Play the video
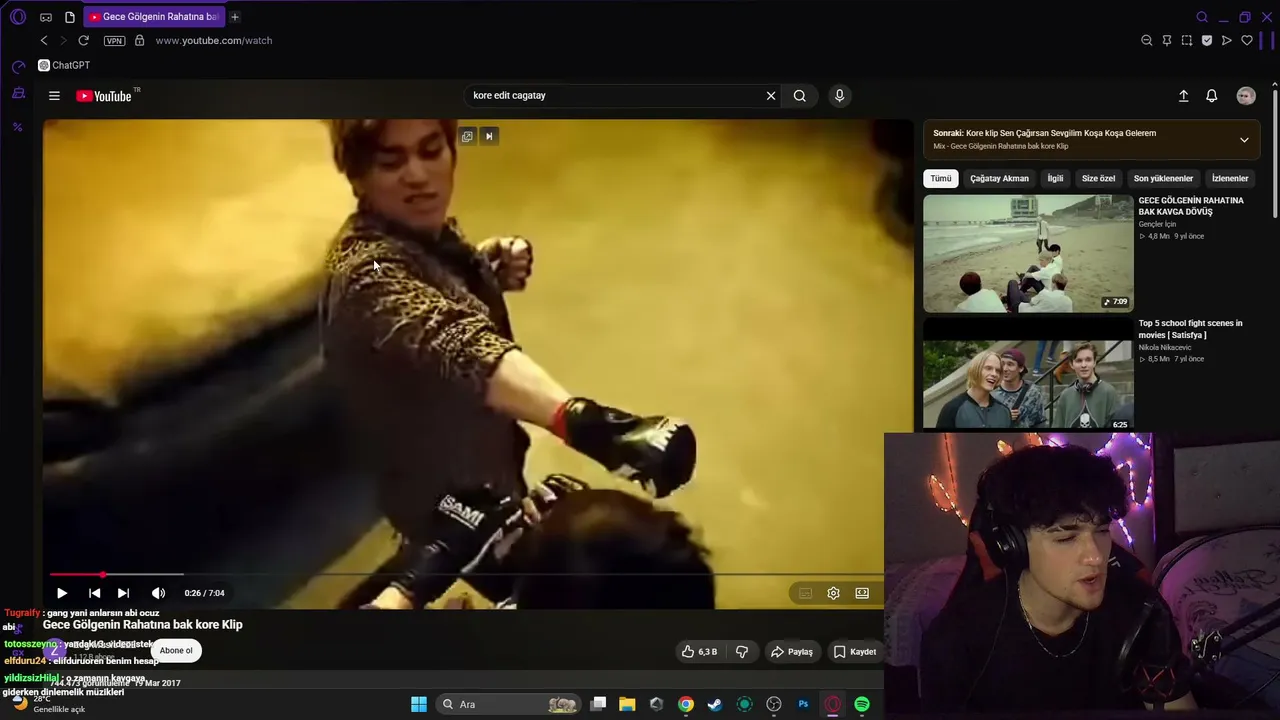 [x=62, y=593]
